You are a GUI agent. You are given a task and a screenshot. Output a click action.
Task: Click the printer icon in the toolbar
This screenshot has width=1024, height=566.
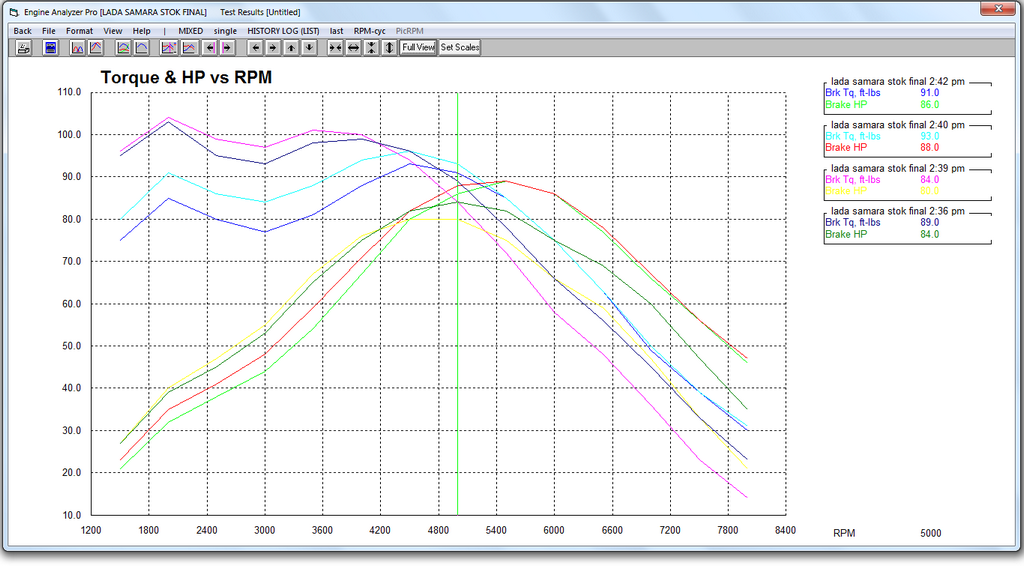(23, 47)
